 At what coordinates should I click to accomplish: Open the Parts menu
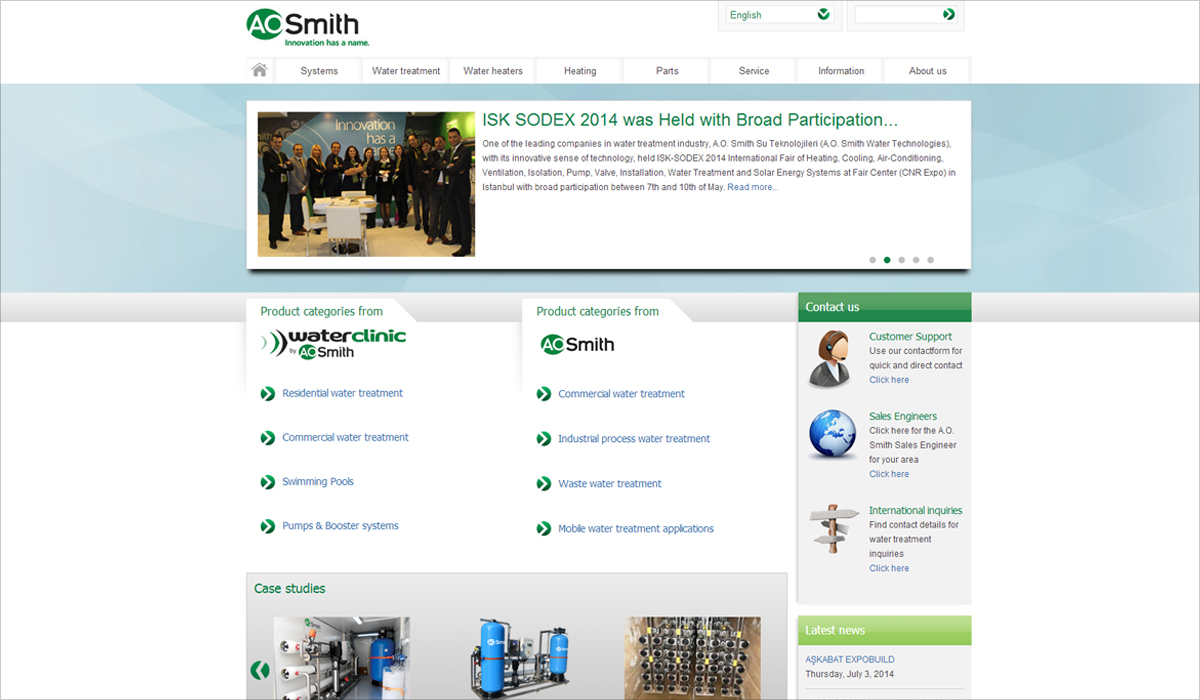pyautogui.click(x=667, y=71)
